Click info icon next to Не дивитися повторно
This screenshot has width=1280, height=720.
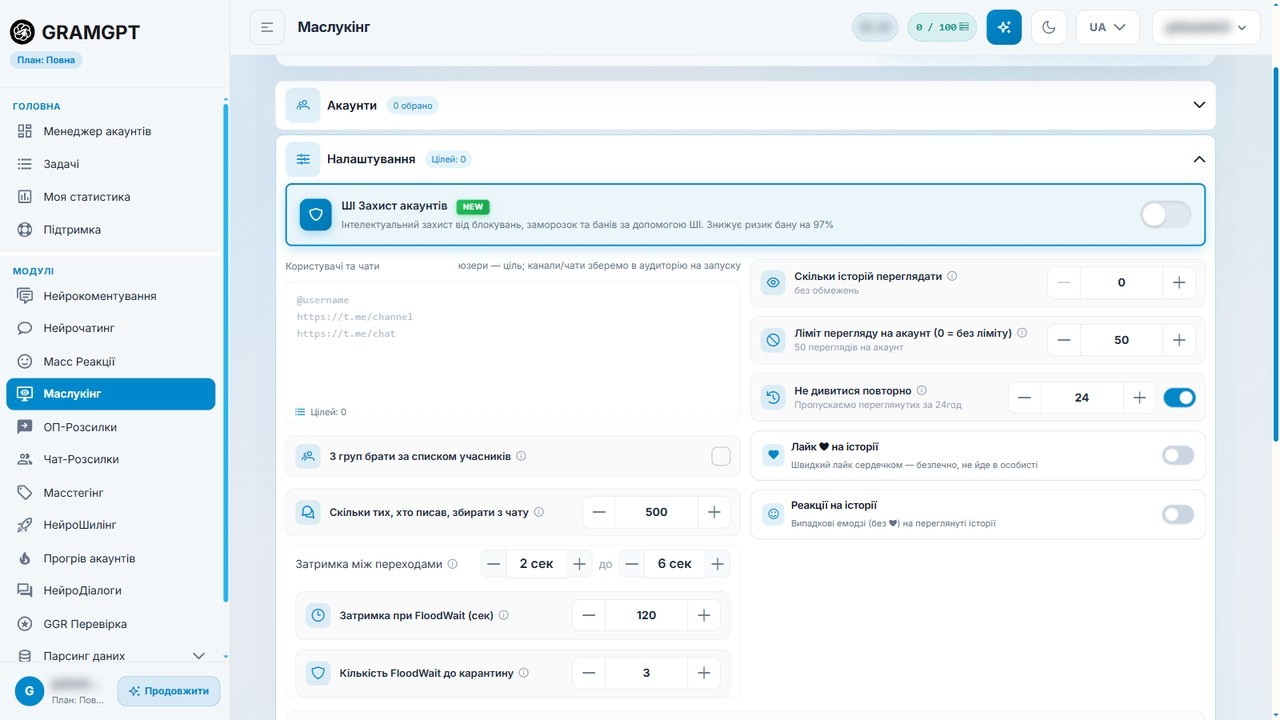[x=921, y=390]
